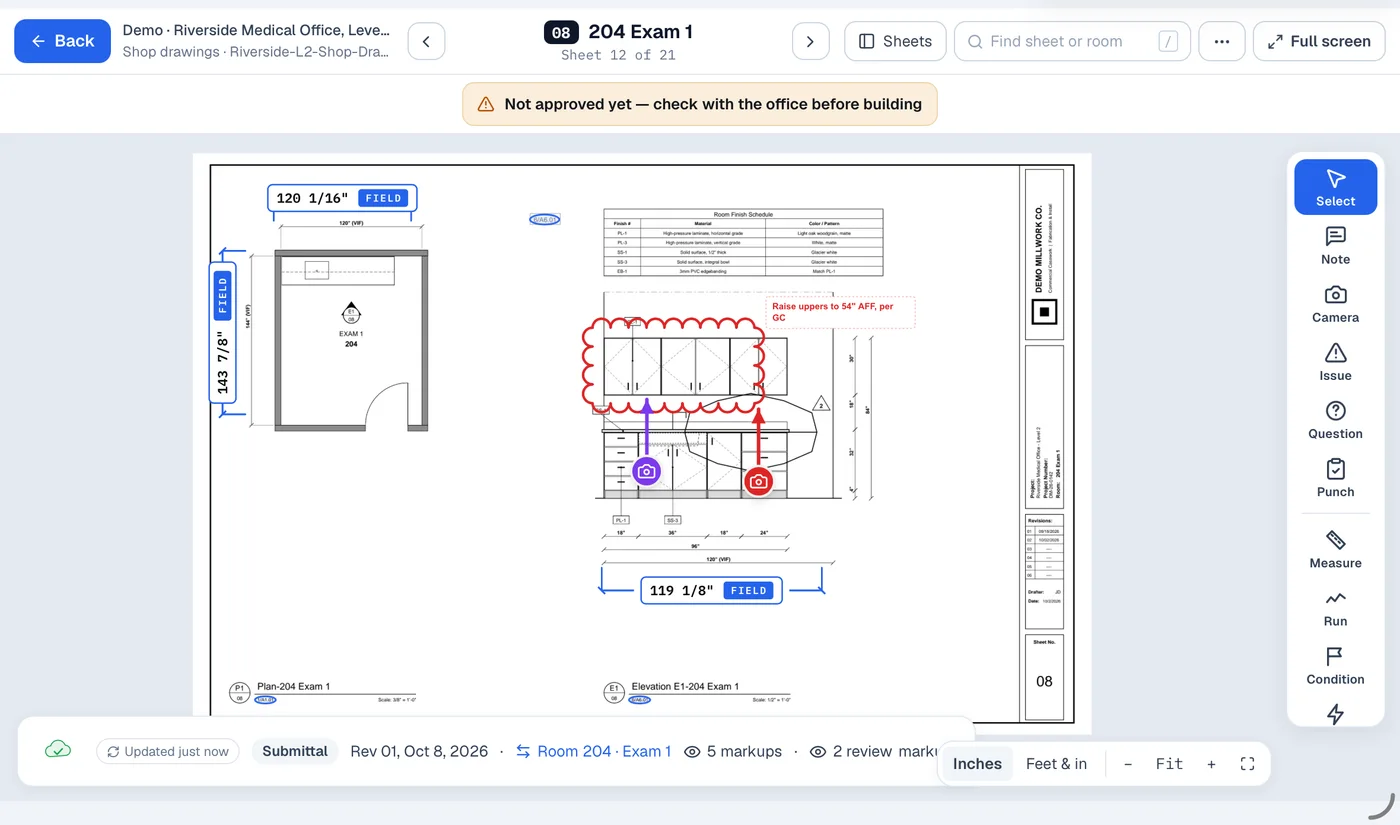Select the Note tool

tap(1335, 245)
